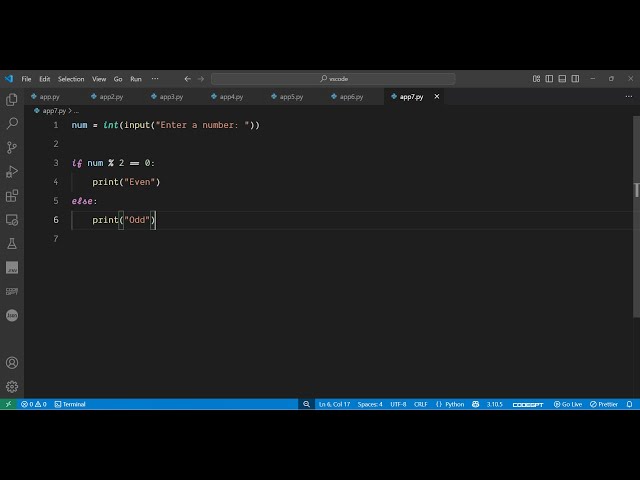
Task: Open Remote Explorer view
Action: point(12,220)
